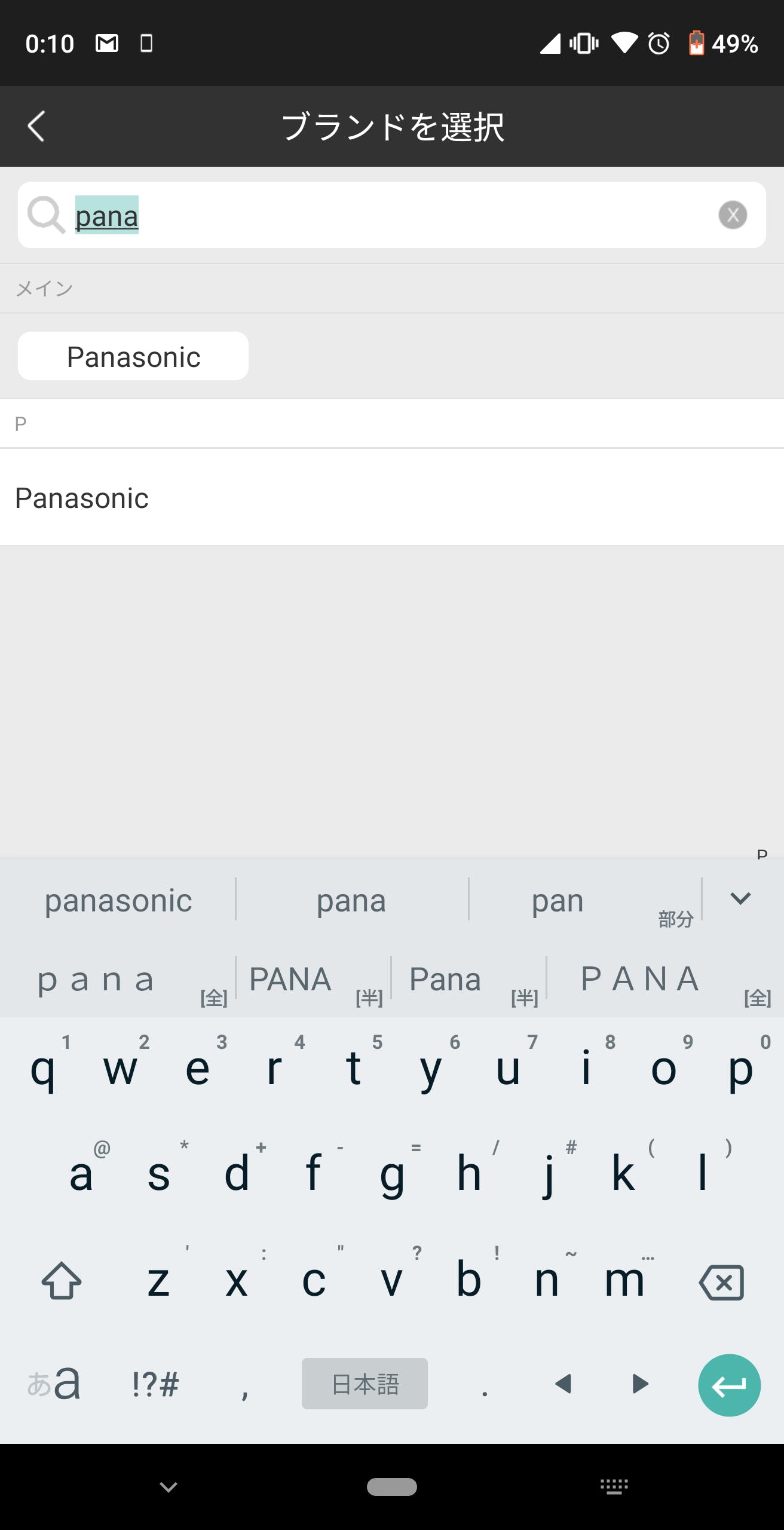Open the keyboard switcher icon
The width and height of the screenshot is (784, 1530).
(614, 1486)
